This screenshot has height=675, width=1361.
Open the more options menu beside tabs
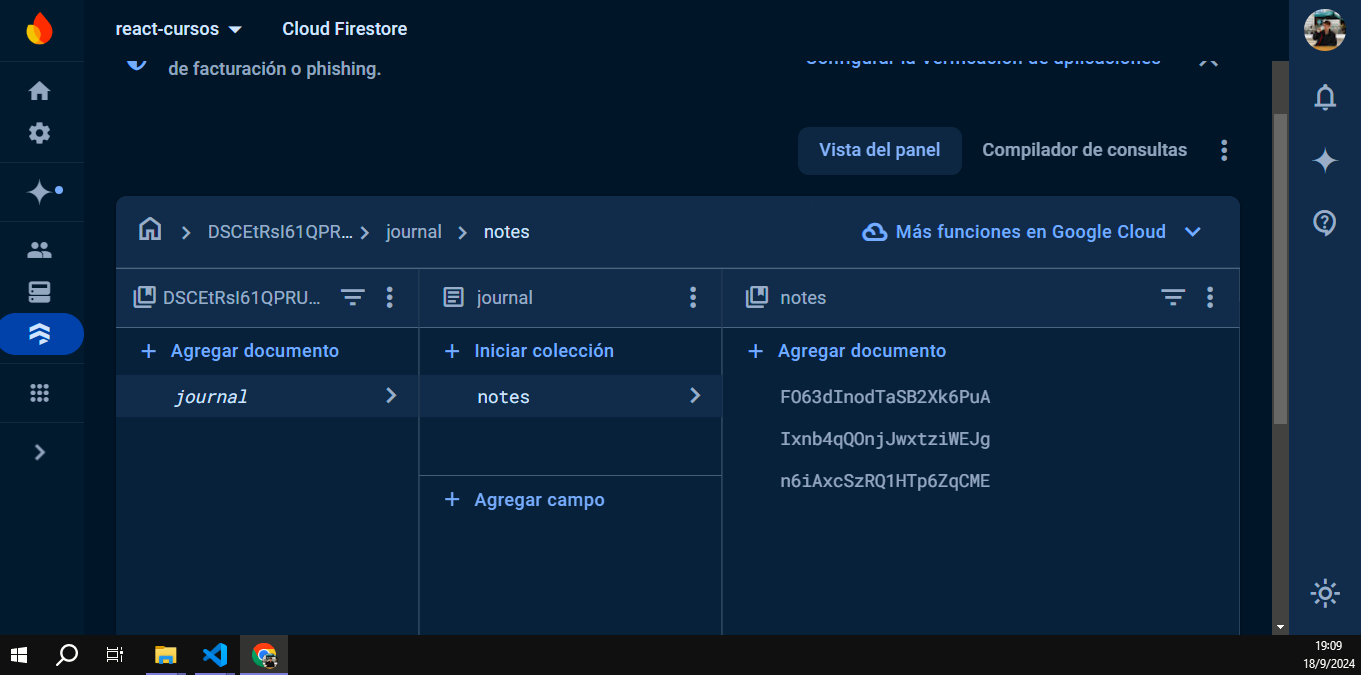click(x=1224, y=150)
